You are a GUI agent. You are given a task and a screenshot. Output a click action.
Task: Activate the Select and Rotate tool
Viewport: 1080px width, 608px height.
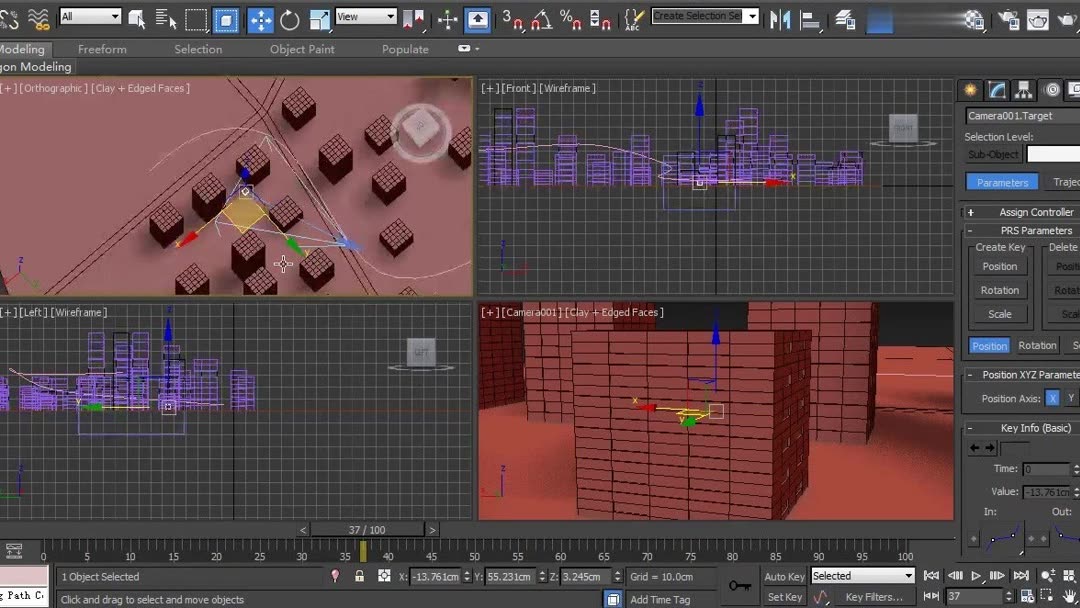click(x=291, y=17)
